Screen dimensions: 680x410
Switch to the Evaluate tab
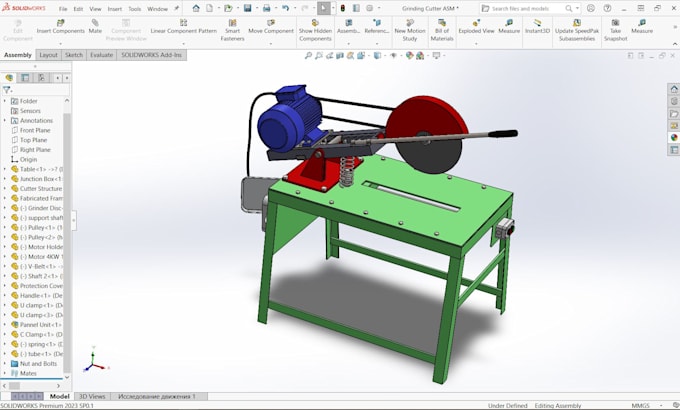(x=101, y=55)
